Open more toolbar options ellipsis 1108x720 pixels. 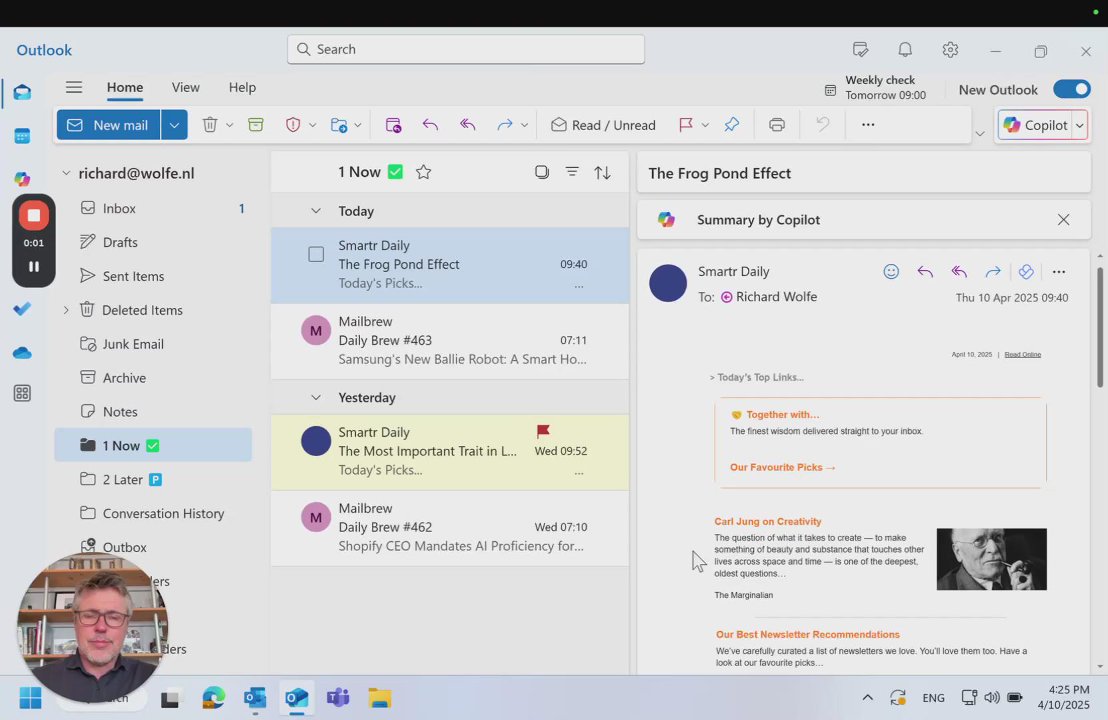pos(868,125)
